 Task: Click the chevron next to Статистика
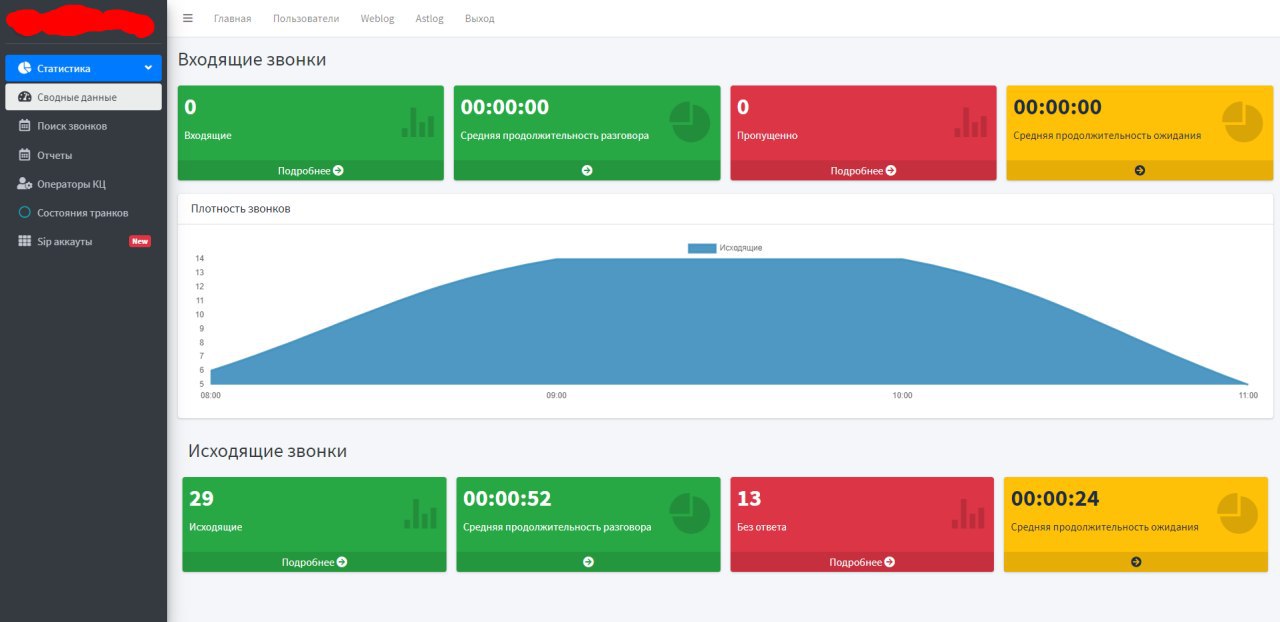point(148,68)
